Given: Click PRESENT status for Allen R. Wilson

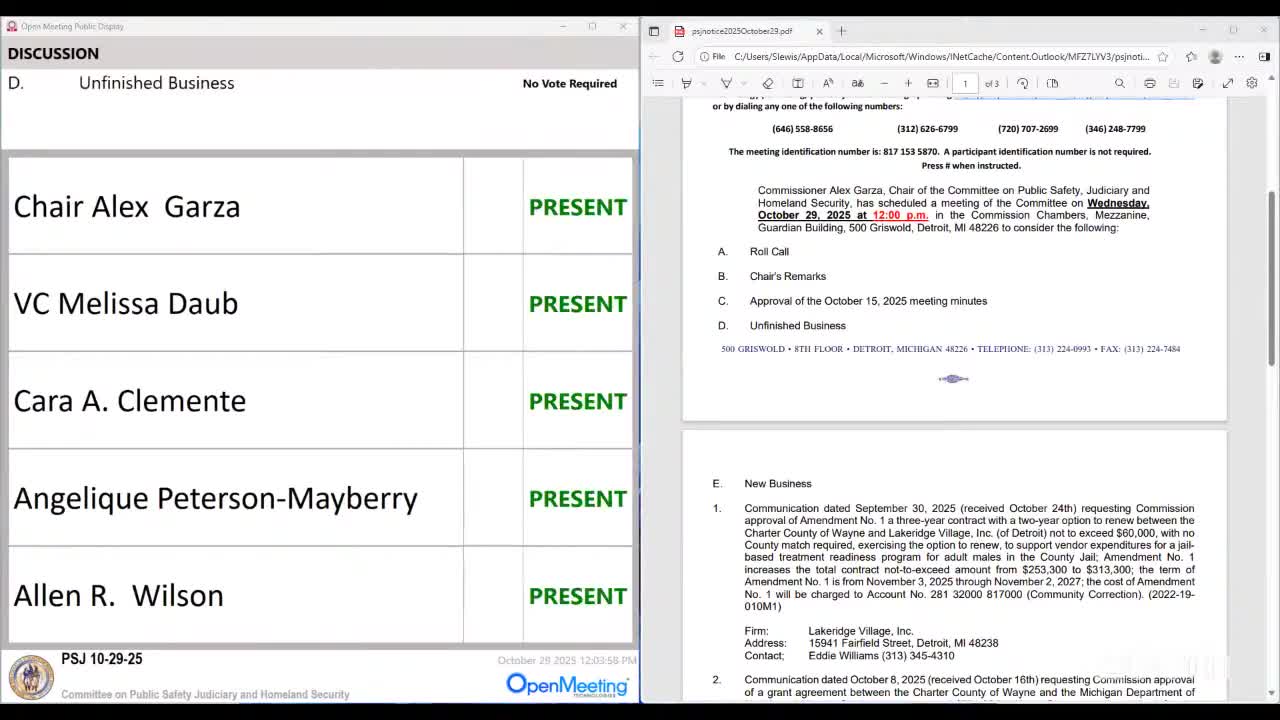Looking at the screenshot, I should [x=578, y=595].
